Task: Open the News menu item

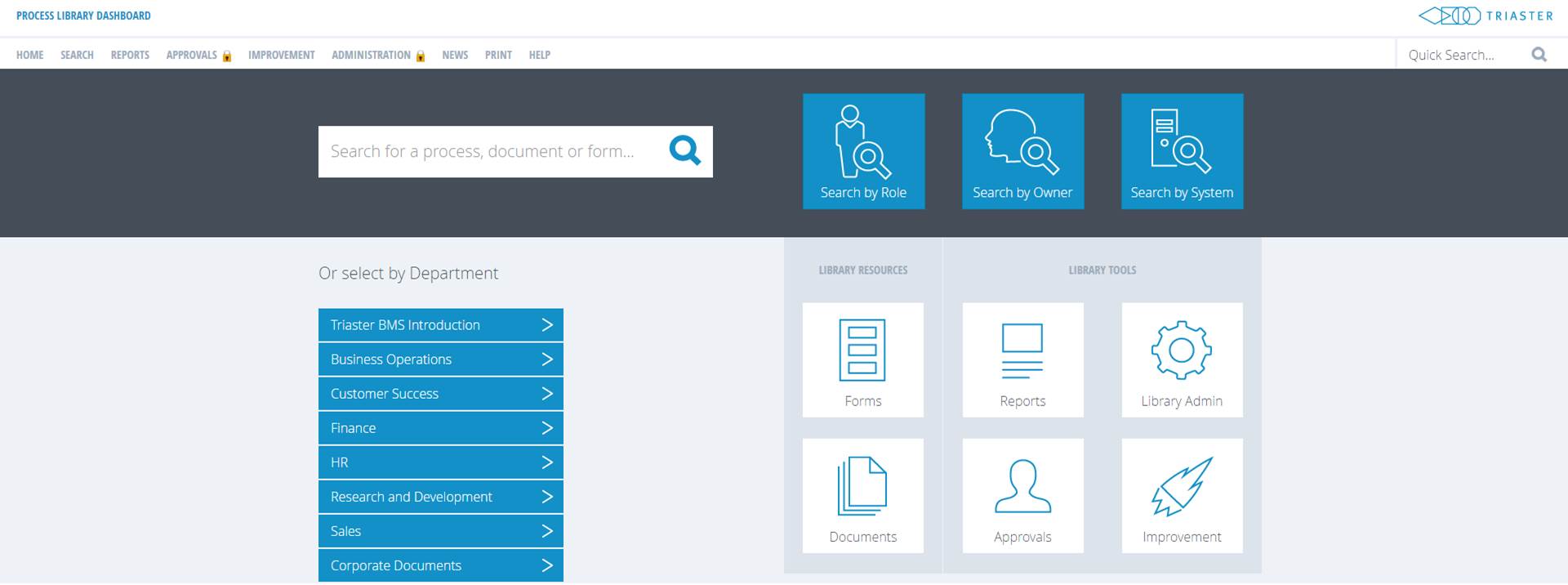Action: click(x=455, y=55)
